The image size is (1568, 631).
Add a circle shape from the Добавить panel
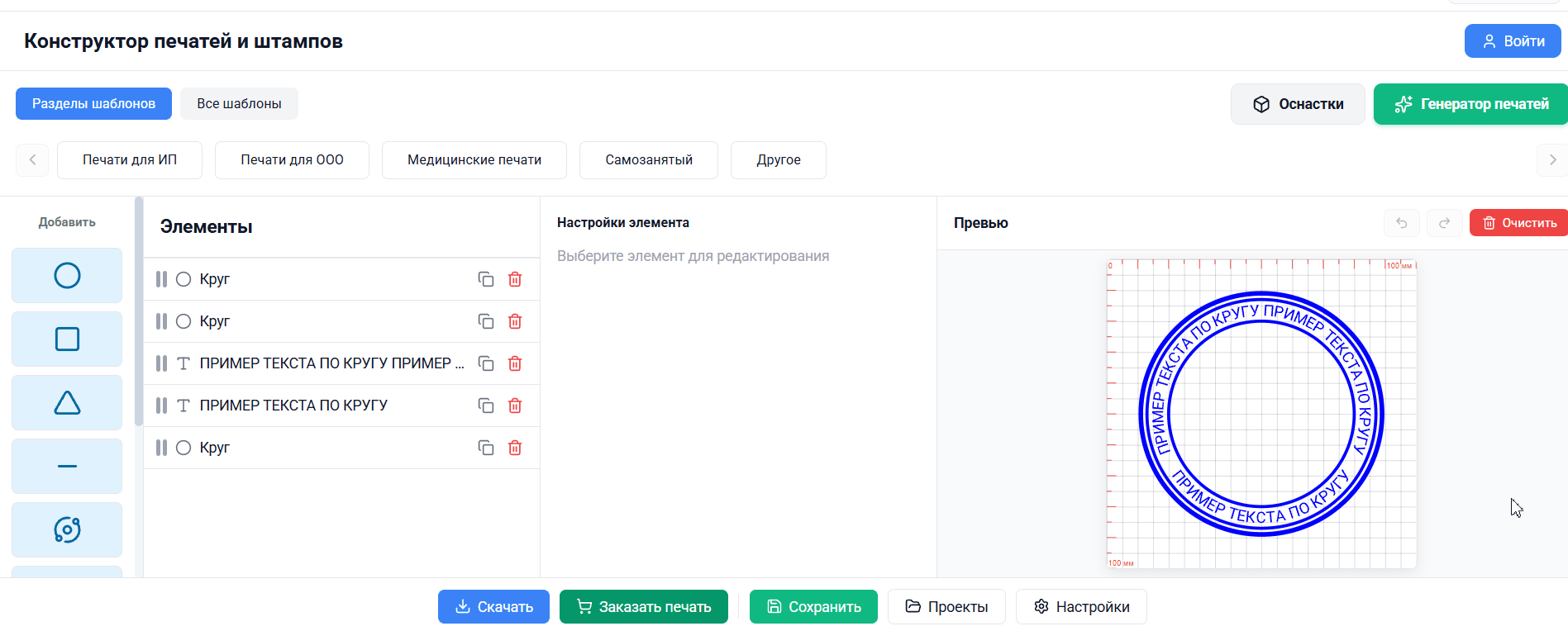coord(67,275)
